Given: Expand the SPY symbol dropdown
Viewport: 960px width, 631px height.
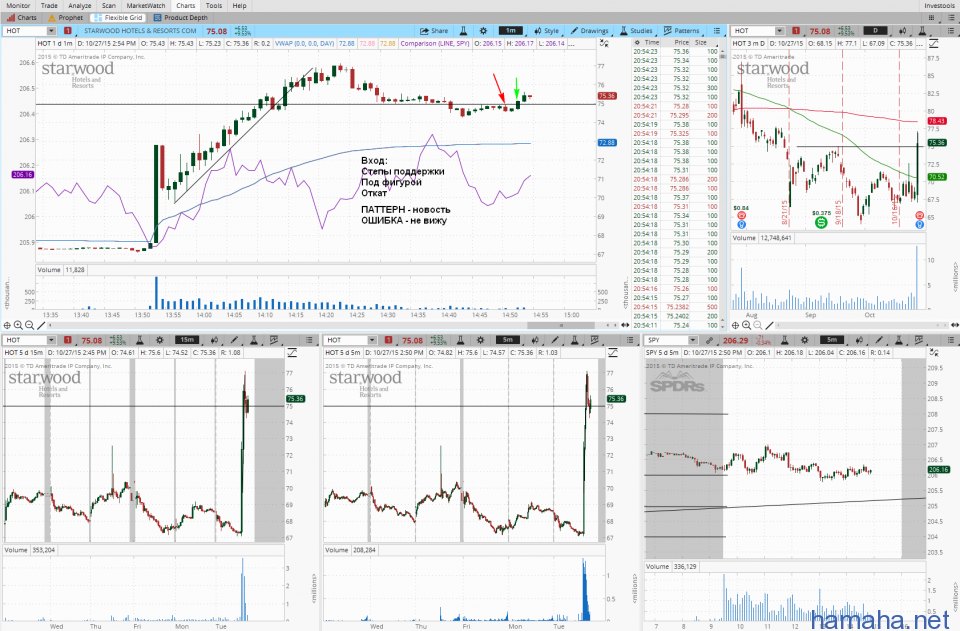Looking at the screenshot, I should point(693,340).
